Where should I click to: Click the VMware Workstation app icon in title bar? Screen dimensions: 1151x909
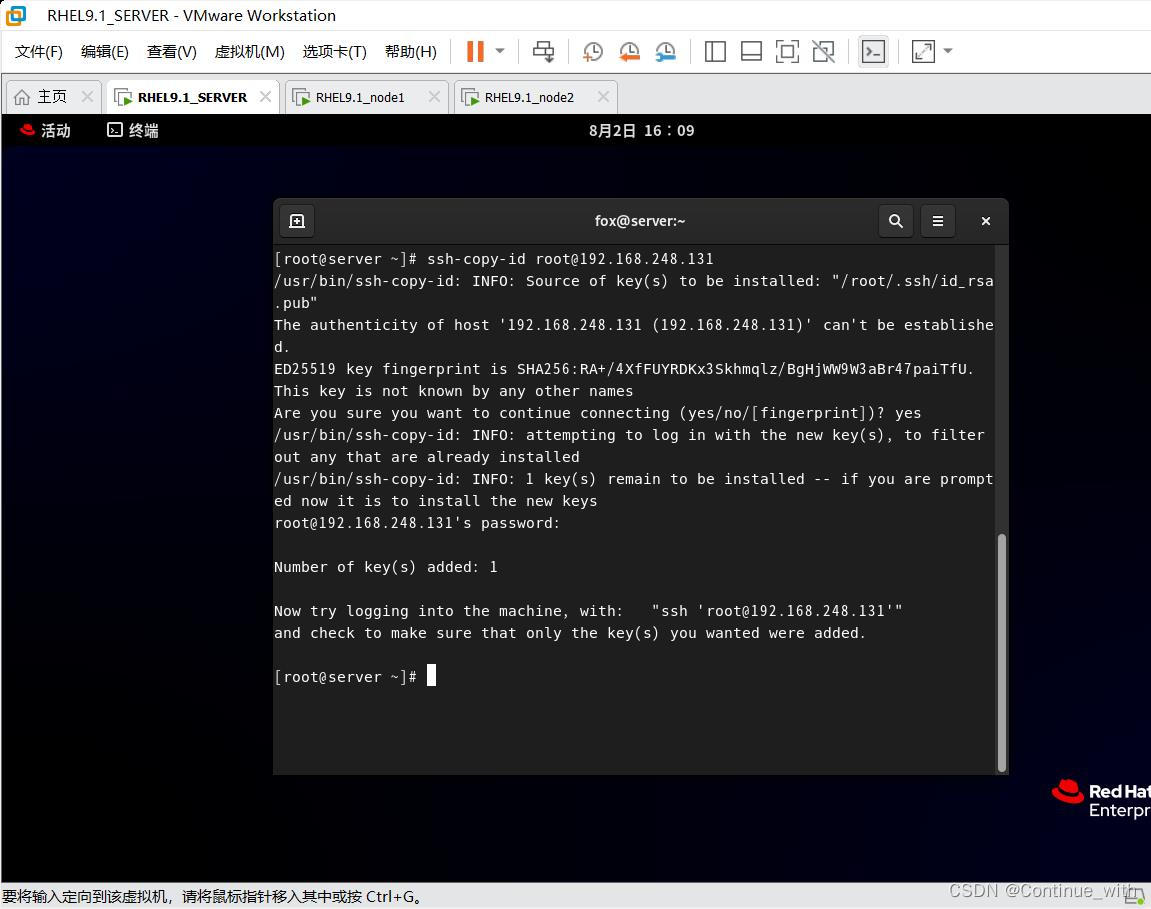coord(15,15)
